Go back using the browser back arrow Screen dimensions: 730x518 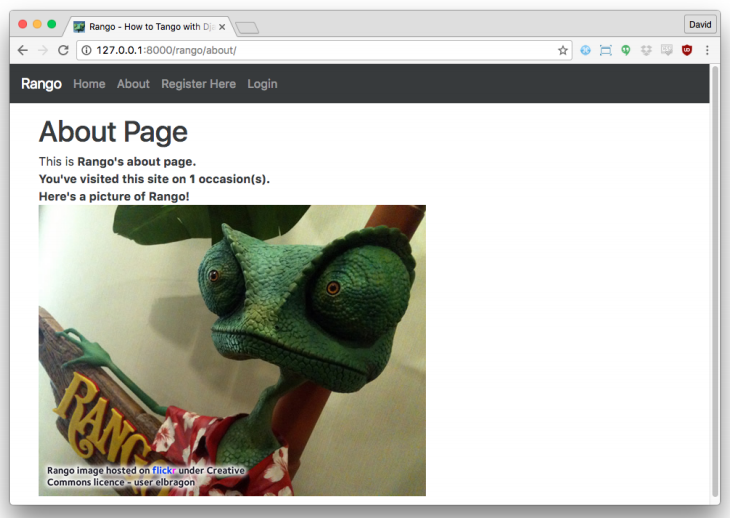pyautogui.click(x=22, y=50)
